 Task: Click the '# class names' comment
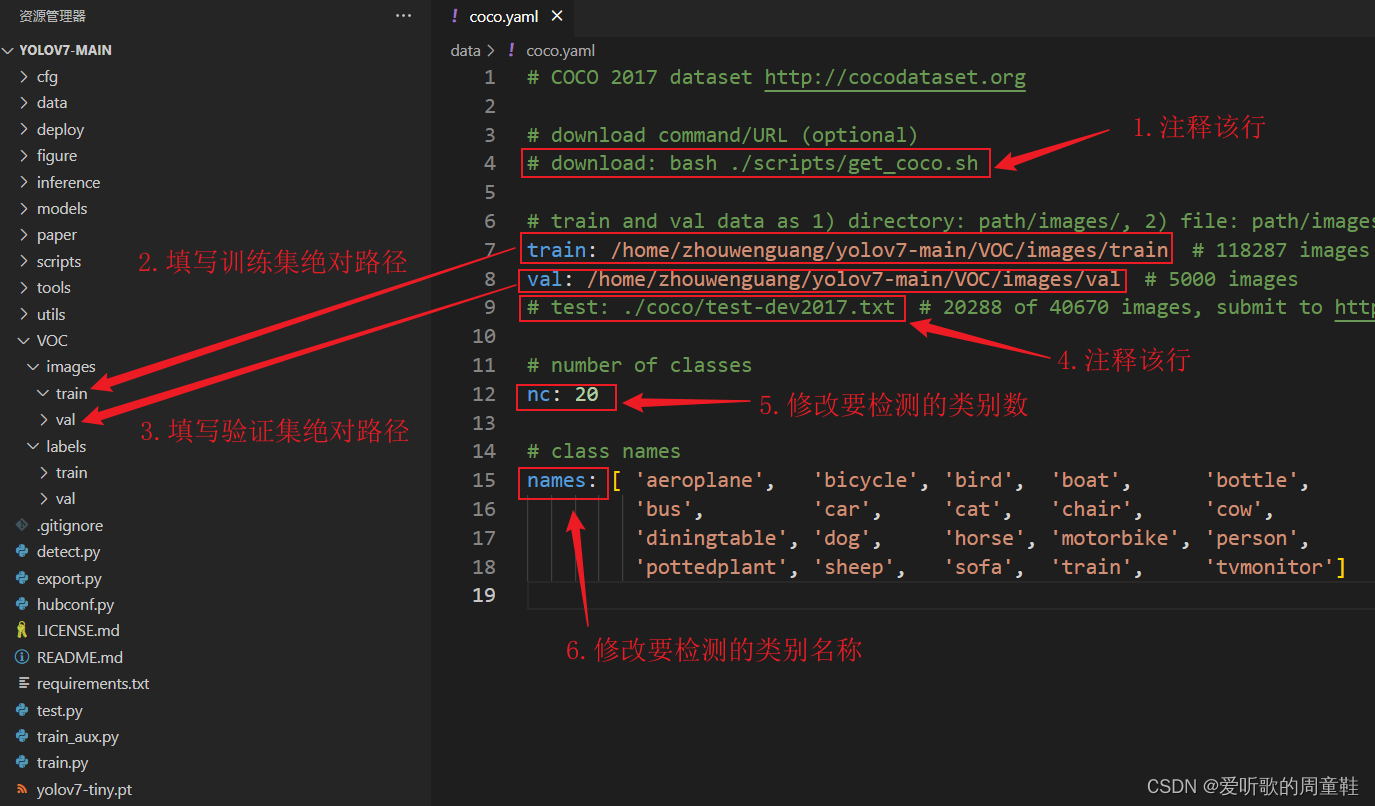tap(603, 451)
